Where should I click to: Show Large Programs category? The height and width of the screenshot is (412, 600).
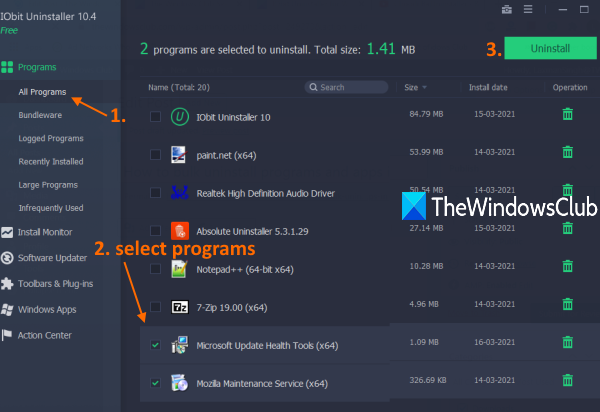pyautogui.click(x=48, y=185)
